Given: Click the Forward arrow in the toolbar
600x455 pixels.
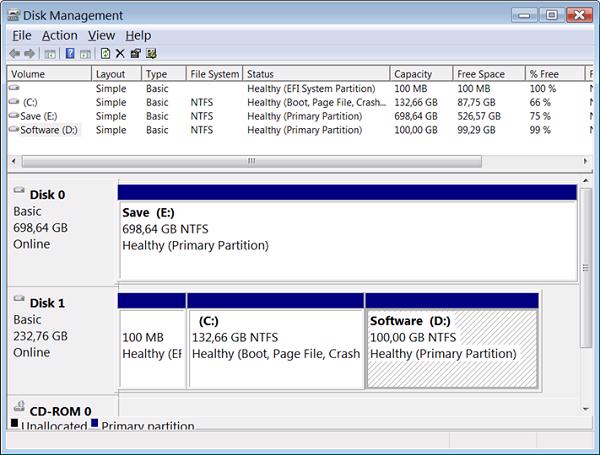Looking at the screenshot, I should 30,53.
